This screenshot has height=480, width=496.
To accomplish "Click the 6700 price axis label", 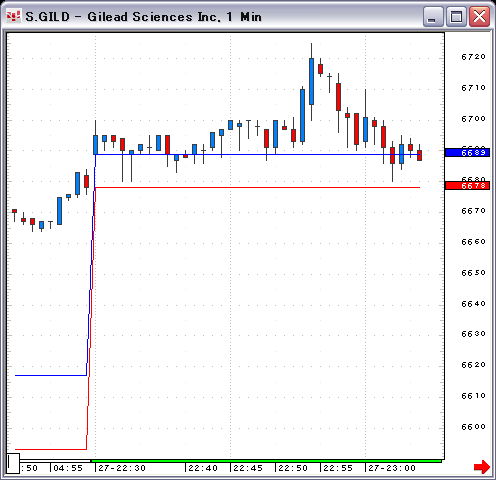I will [473, 119].
